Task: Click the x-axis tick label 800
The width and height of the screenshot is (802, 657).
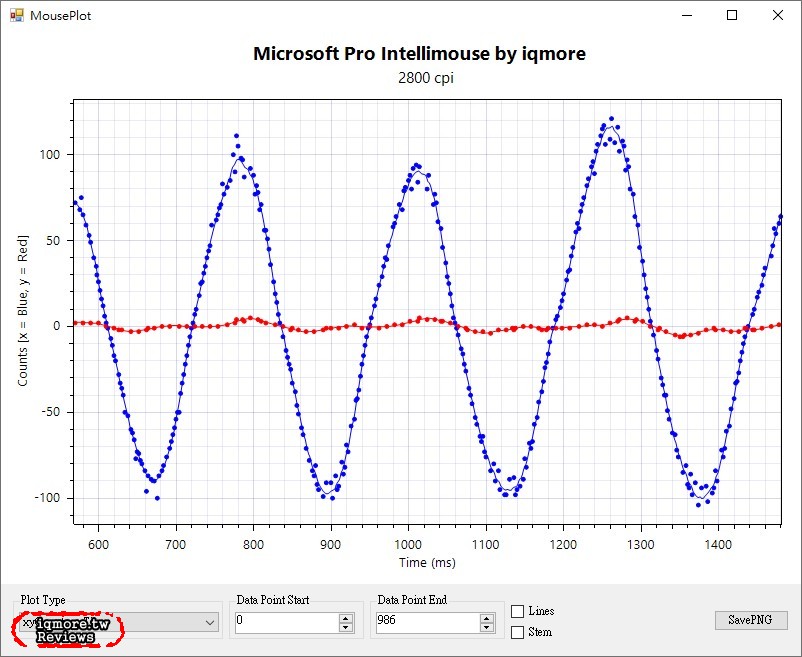Action: tap(253, 545)
